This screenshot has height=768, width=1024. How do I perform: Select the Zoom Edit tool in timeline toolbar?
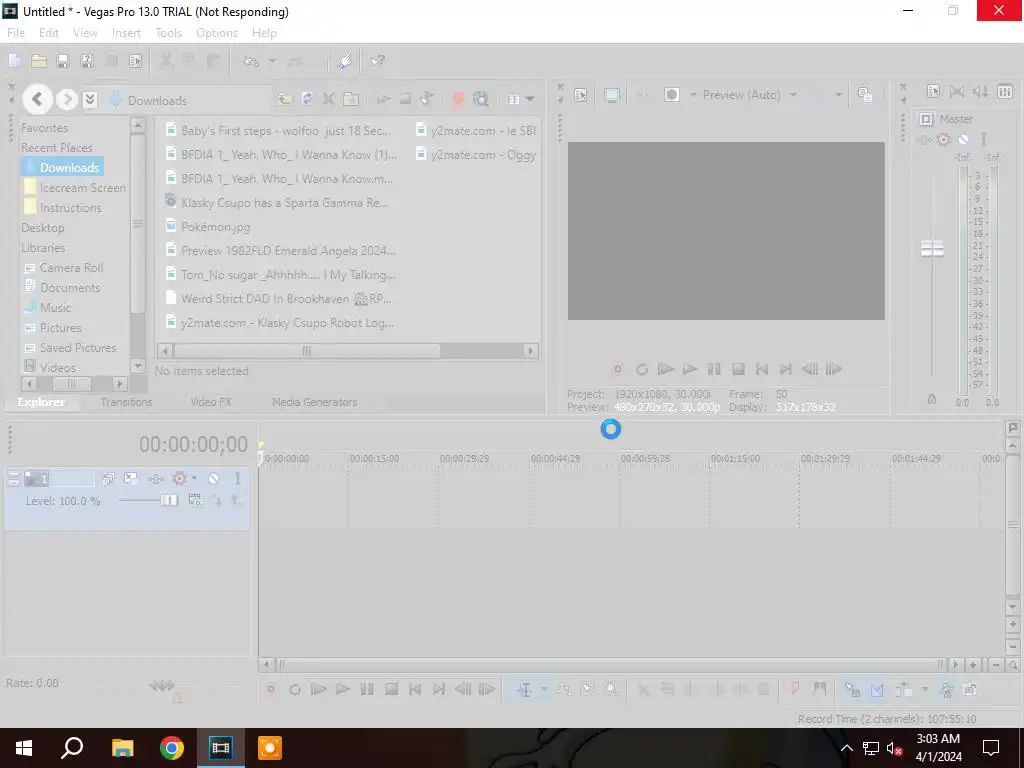tap(611, 690)
